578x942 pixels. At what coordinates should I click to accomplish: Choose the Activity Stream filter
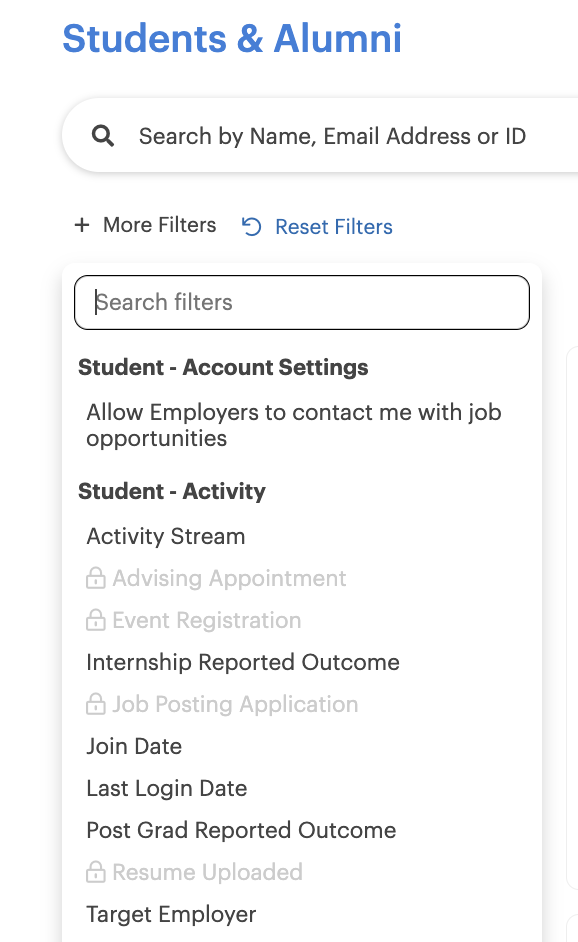pos(166,536)
